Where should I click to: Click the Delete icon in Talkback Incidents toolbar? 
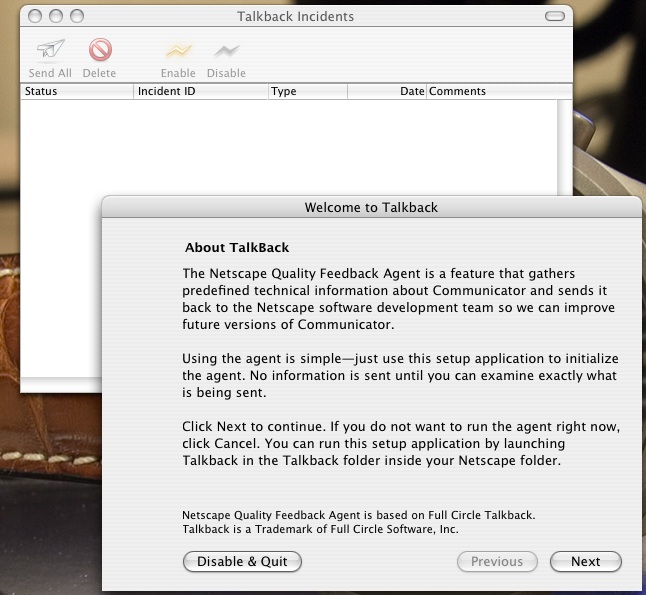click(x=100, y=49)
